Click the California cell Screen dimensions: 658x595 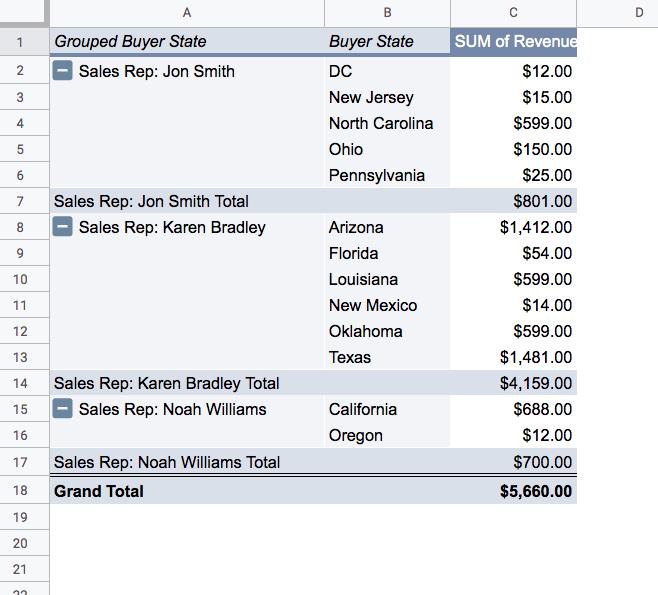(x=387, y=409)
